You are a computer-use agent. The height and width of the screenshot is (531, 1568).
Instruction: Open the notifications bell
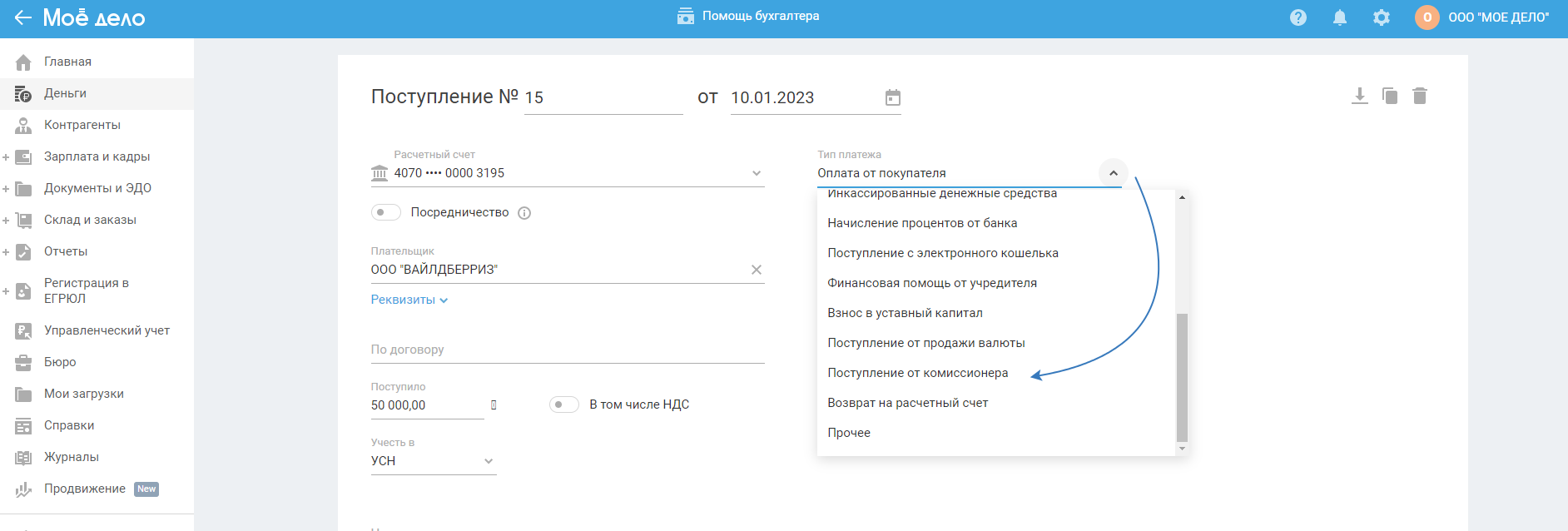coord(1340,17)
